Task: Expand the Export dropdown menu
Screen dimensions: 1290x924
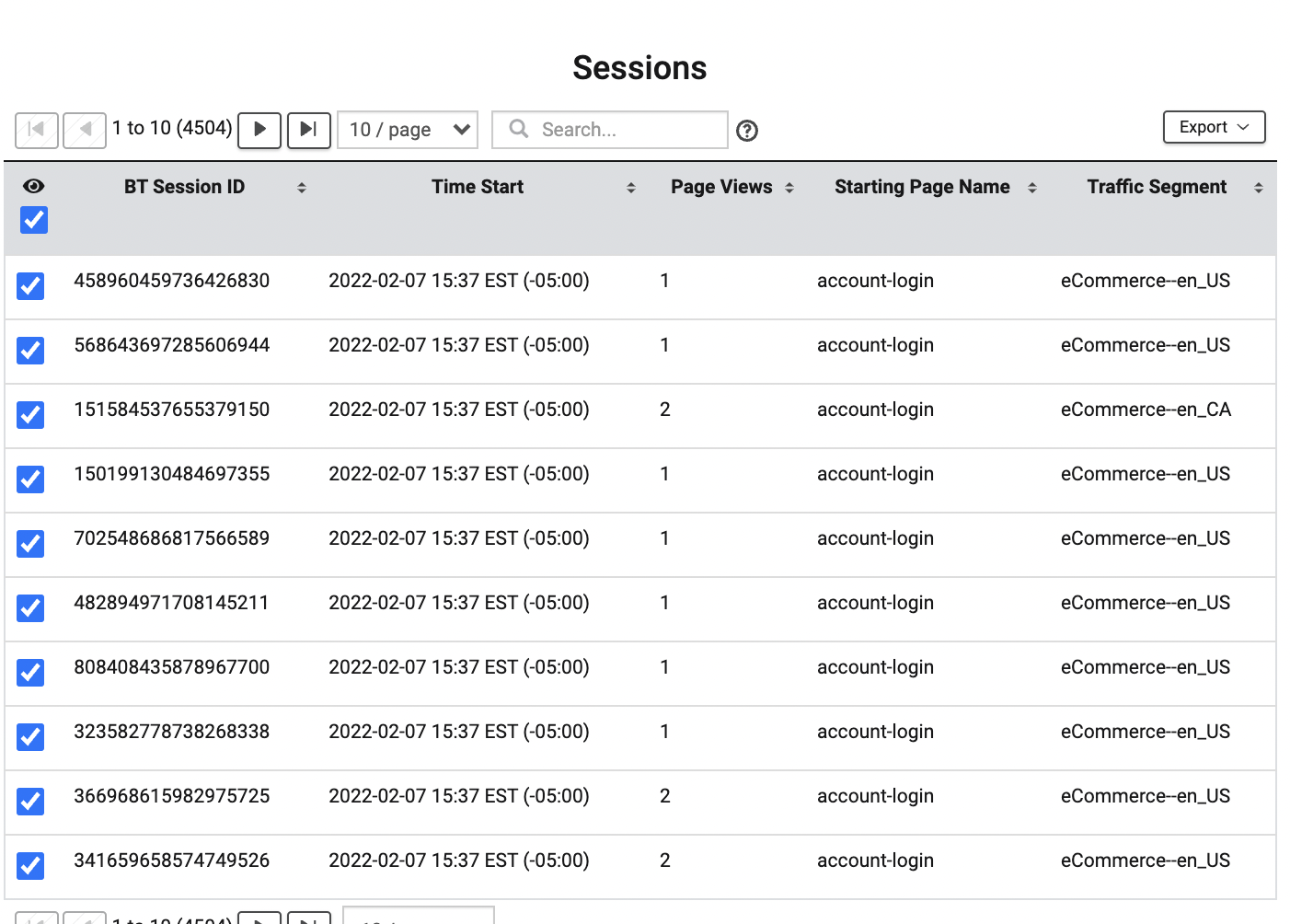Action: pyautogui.click(x=1214, y=127)
